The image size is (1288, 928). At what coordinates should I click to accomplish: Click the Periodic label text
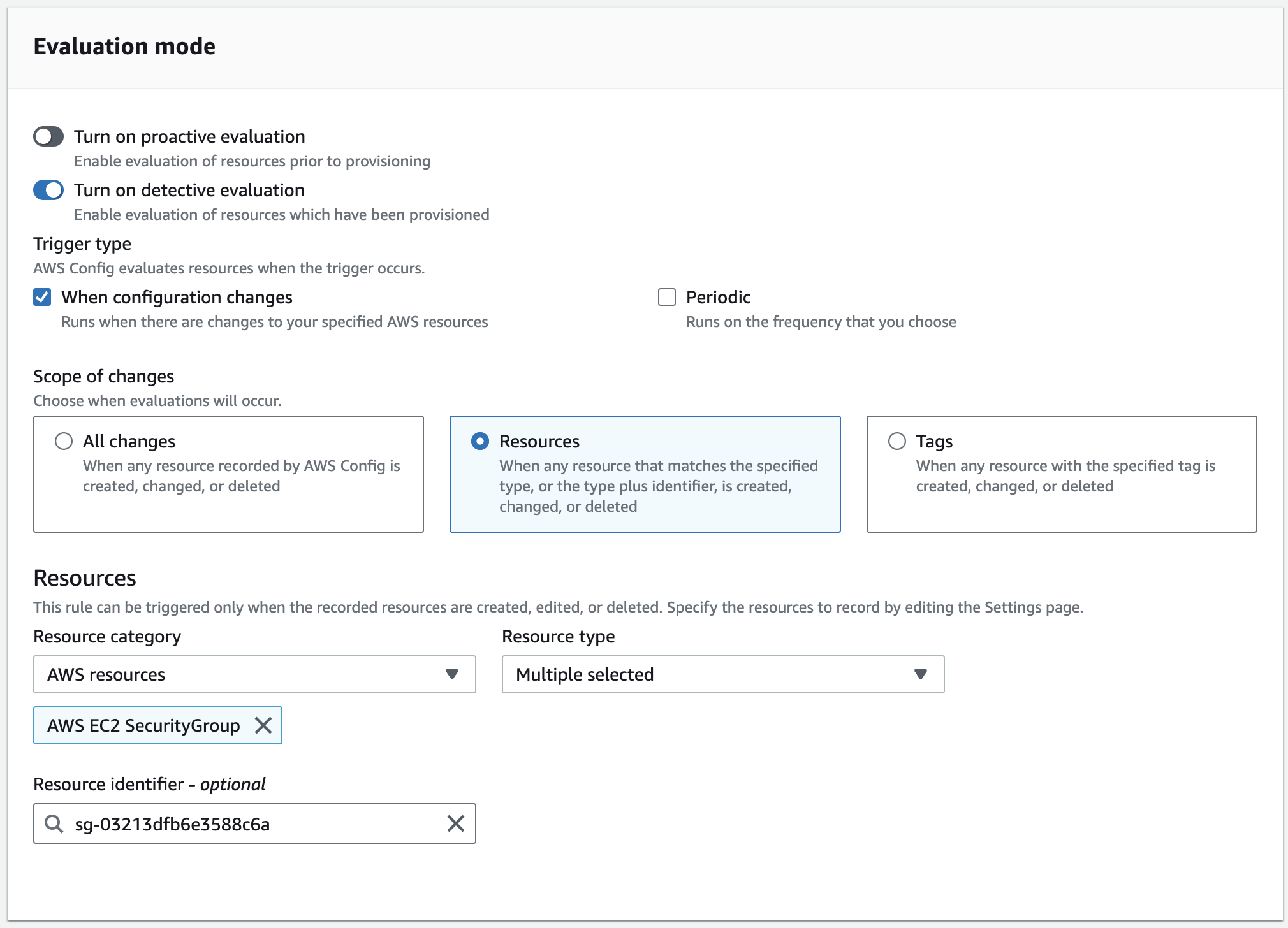coord(718,297)
